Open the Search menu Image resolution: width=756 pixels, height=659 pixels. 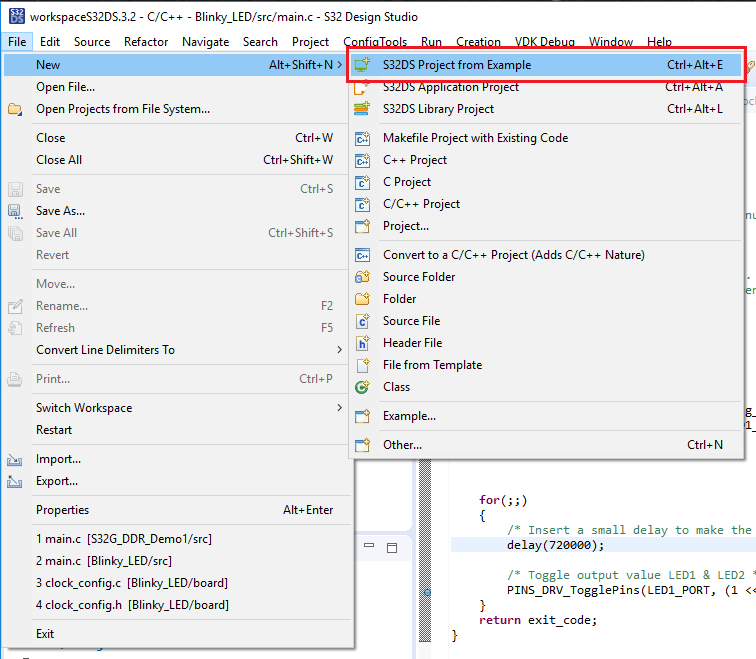pos(260,42)
